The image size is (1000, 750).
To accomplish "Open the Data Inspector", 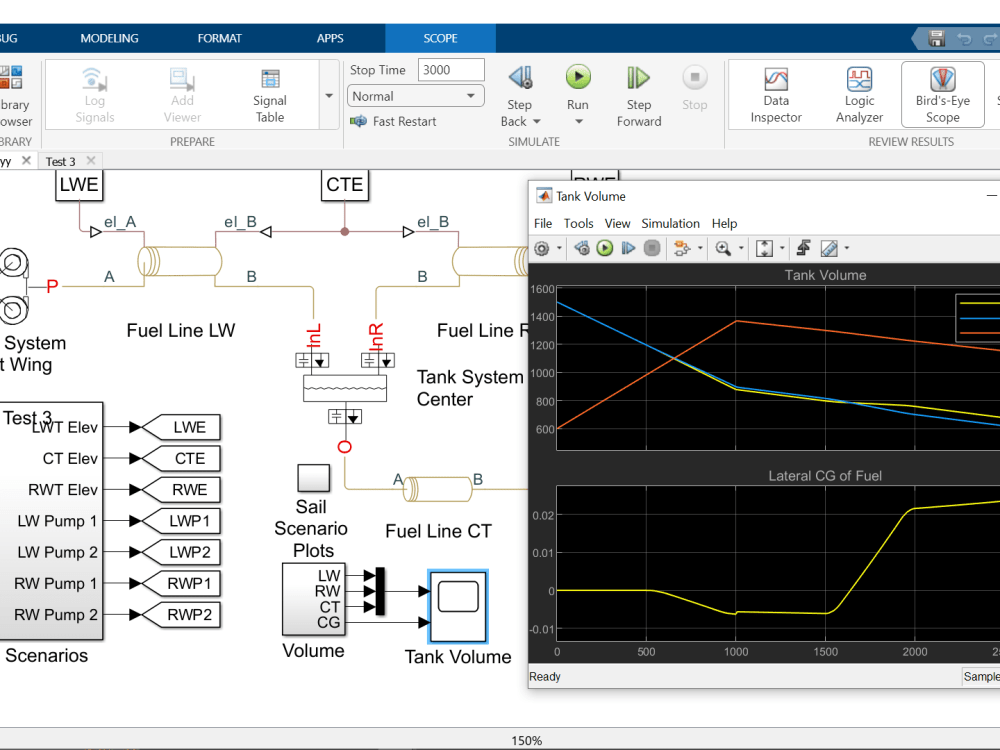I will click(776, 93).
